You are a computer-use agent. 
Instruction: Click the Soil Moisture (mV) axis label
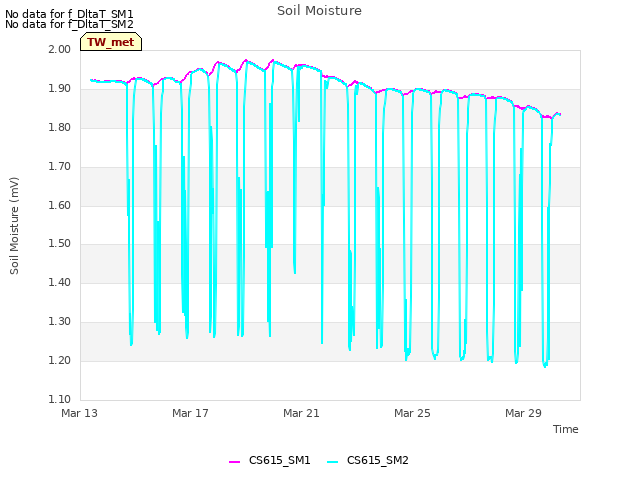coord(14,226)
